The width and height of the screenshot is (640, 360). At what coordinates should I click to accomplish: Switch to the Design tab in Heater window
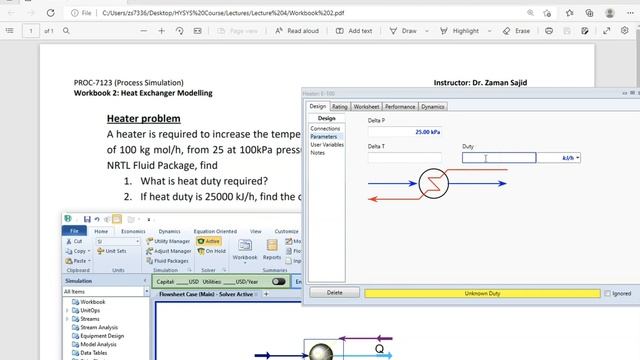pyautogui.click(x=317, y=106)
